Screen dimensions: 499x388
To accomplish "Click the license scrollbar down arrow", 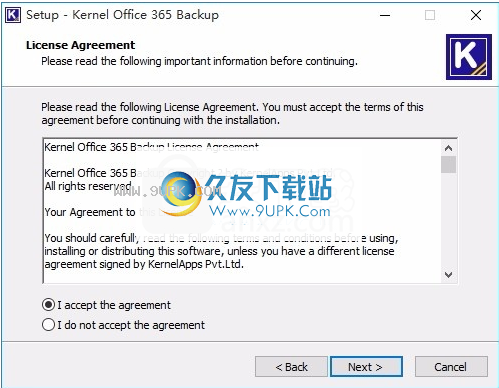I will coord(448,275).
